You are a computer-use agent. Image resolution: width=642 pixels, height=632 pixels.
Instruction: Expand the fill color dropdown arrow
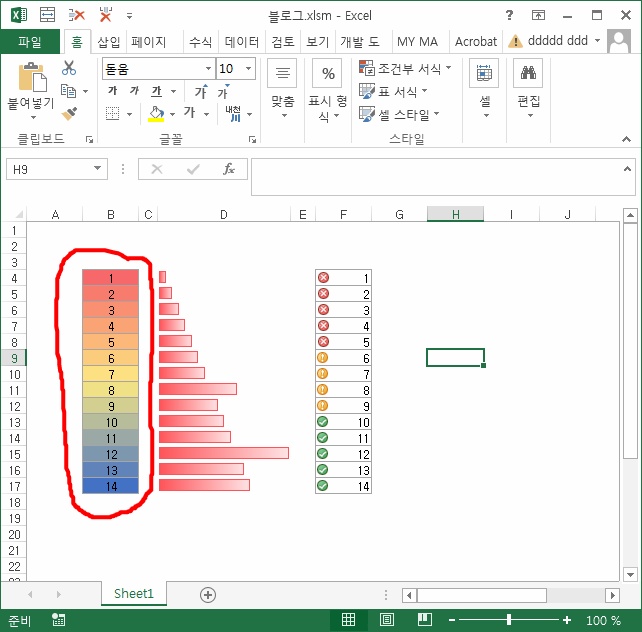click(172, 114)
